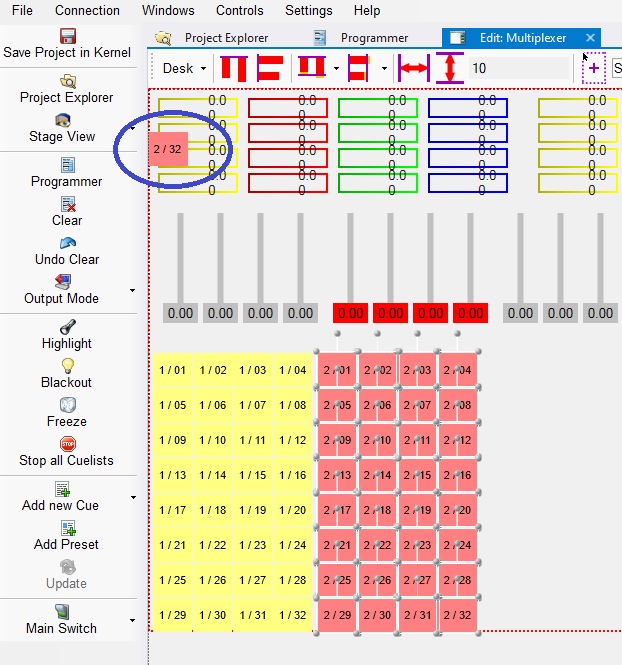The height and width of the screenshot is (665, 622).
Task: Open the Connection menu
Action: [x=87, y=10]
